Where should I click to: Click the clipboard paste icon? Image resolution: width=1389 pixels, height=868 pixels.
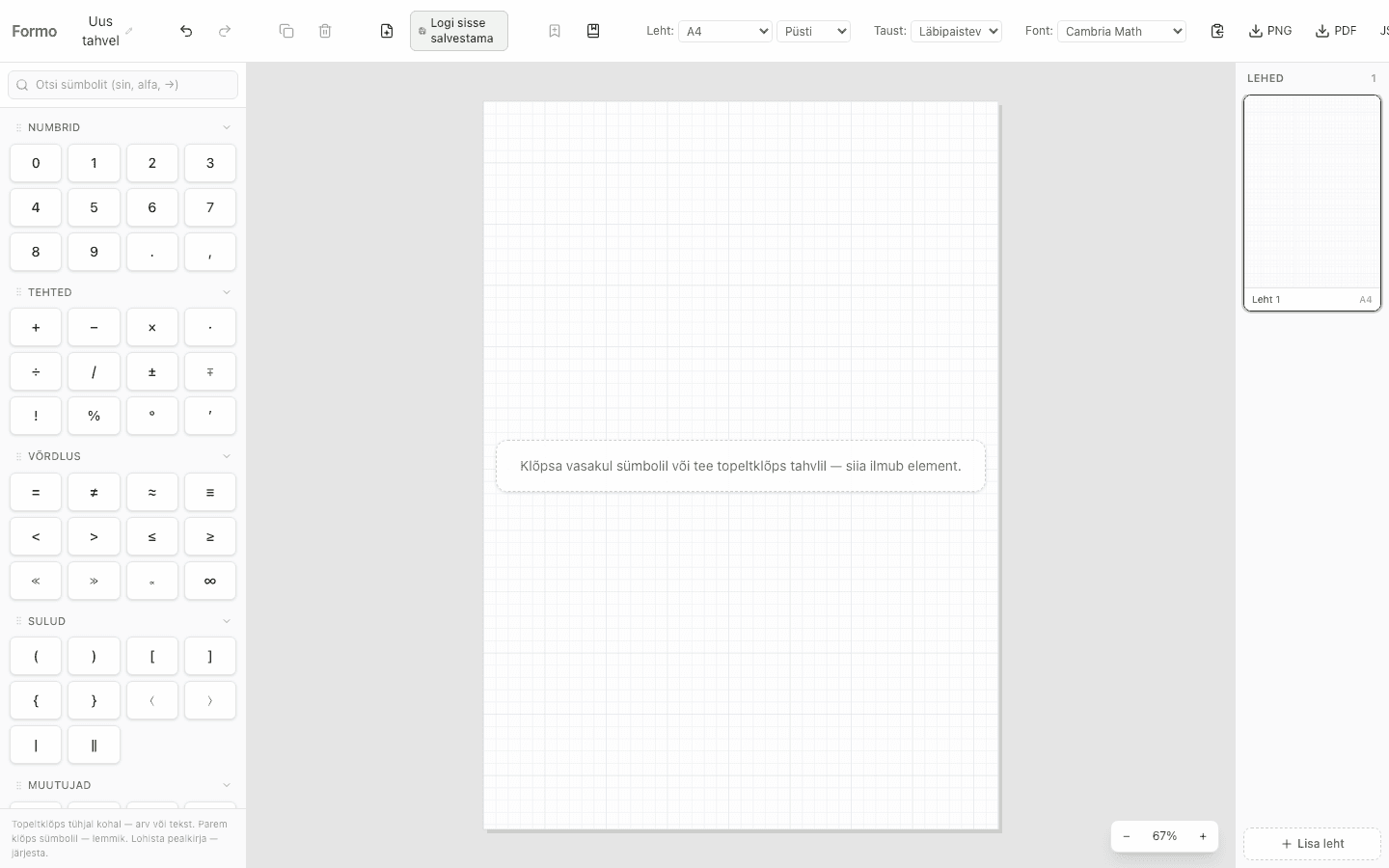[x=1217, y=31]
